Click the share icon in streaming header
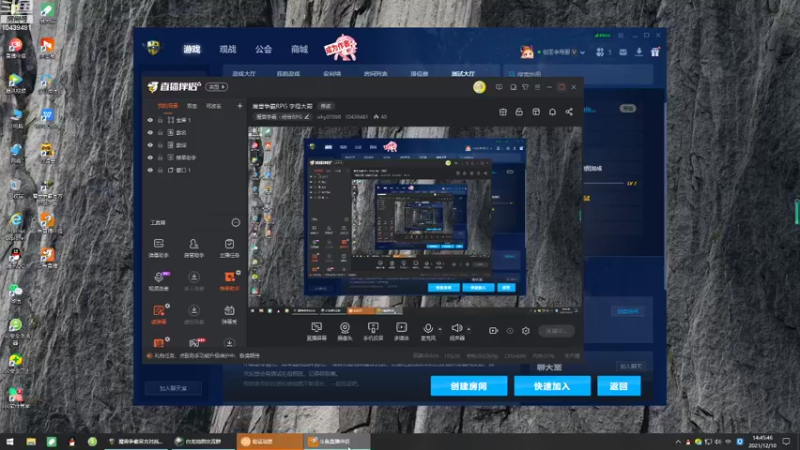This screenshot has width=800, height=450. 569,112
